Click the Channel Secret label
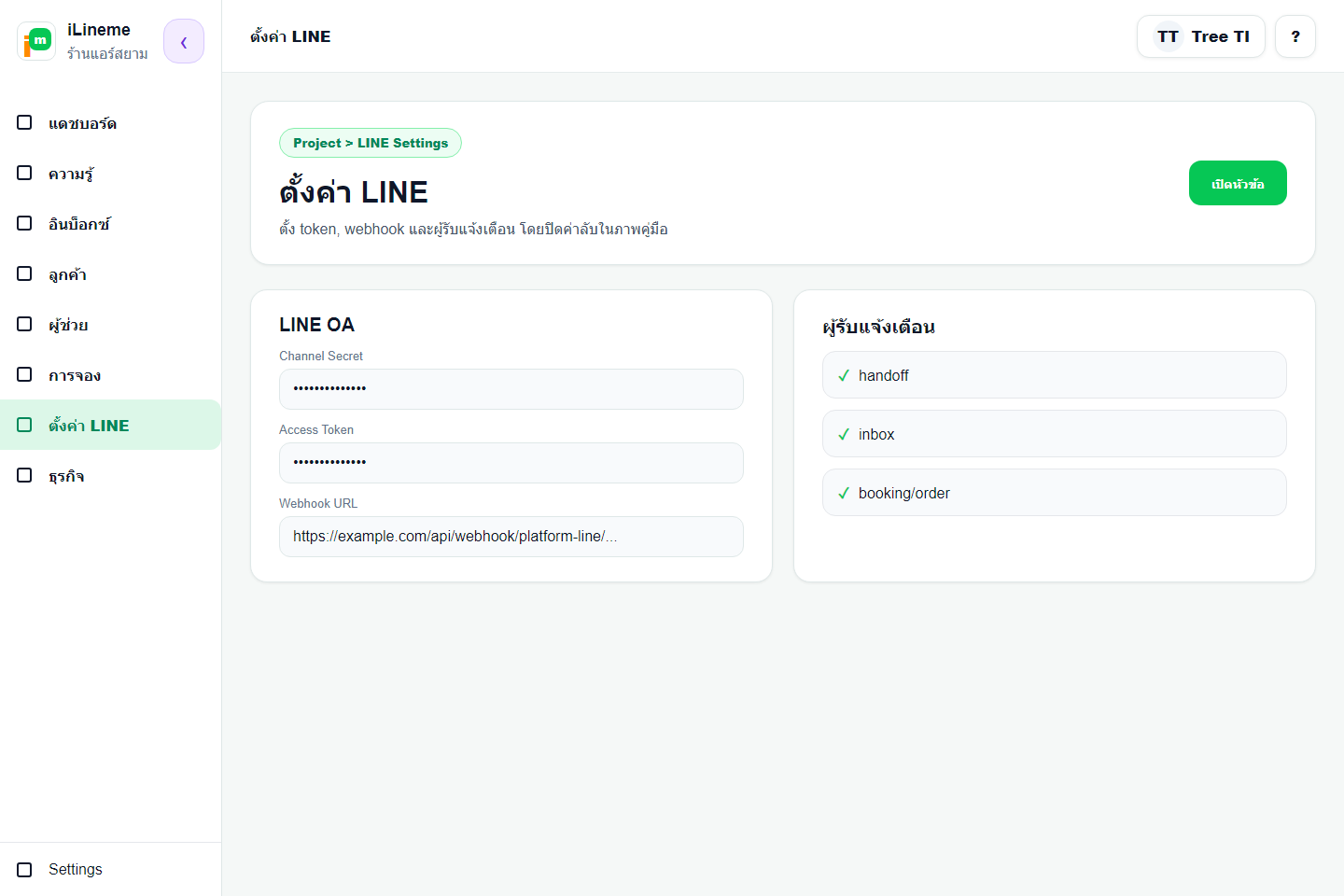 (321, 356)
